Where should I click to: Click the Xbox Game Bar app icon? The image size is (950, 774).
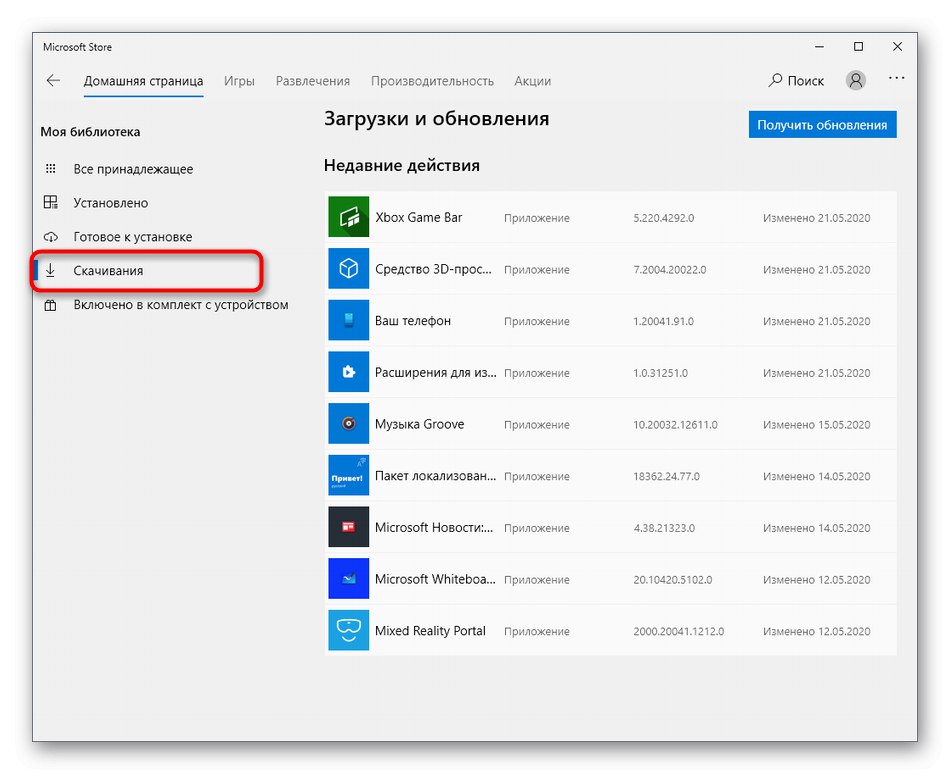(x=348, y=218)
